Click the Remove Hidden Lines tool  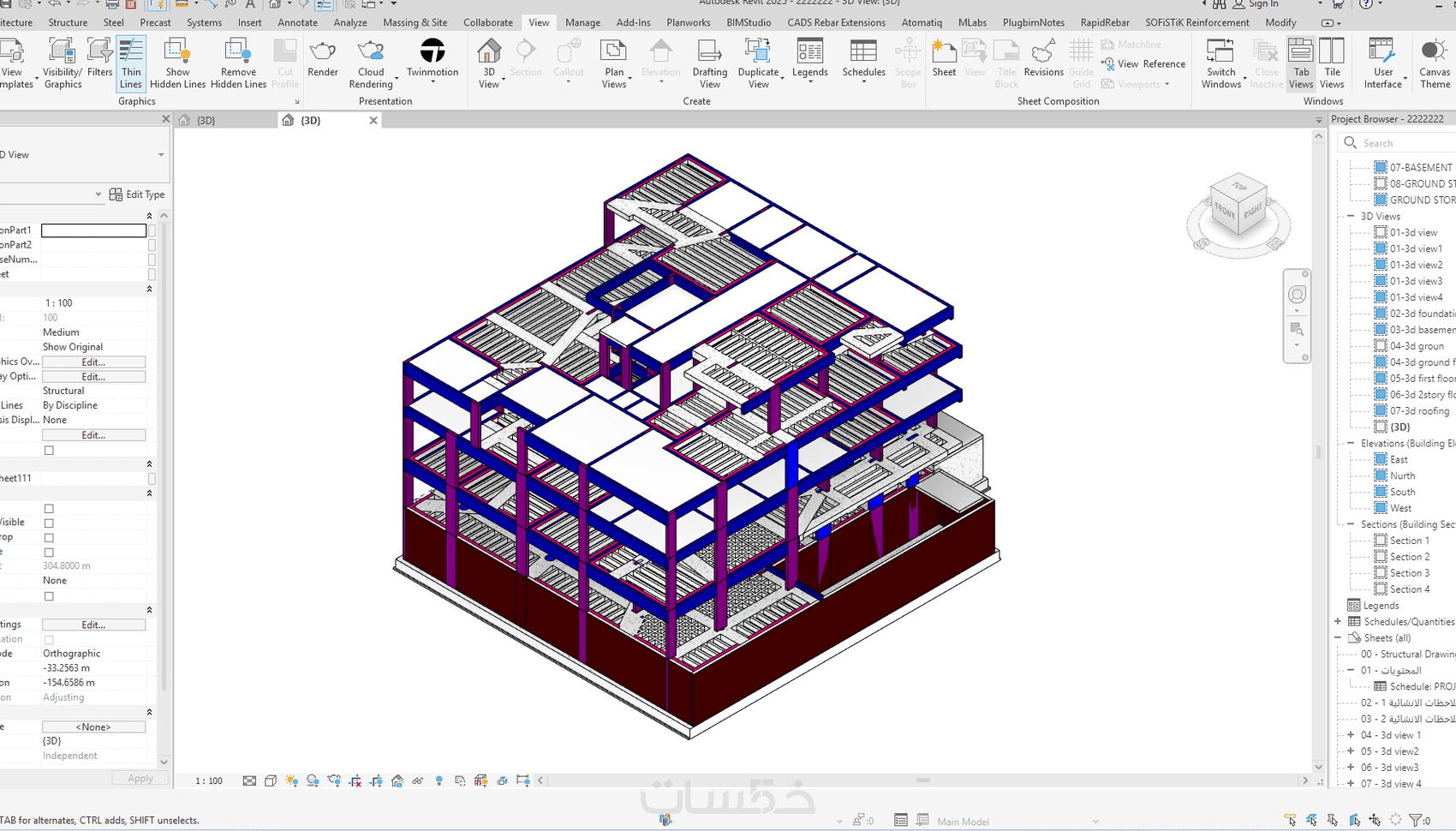(238, 63)
